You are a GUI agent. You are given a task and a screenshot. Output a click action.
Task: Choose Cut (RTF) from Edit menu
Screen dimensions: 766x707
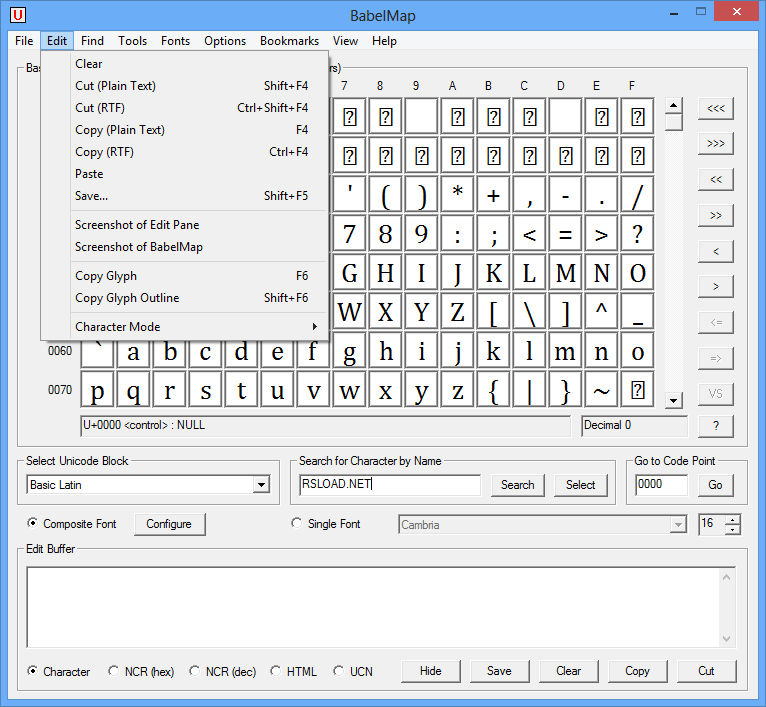click(x=198, y=107)
